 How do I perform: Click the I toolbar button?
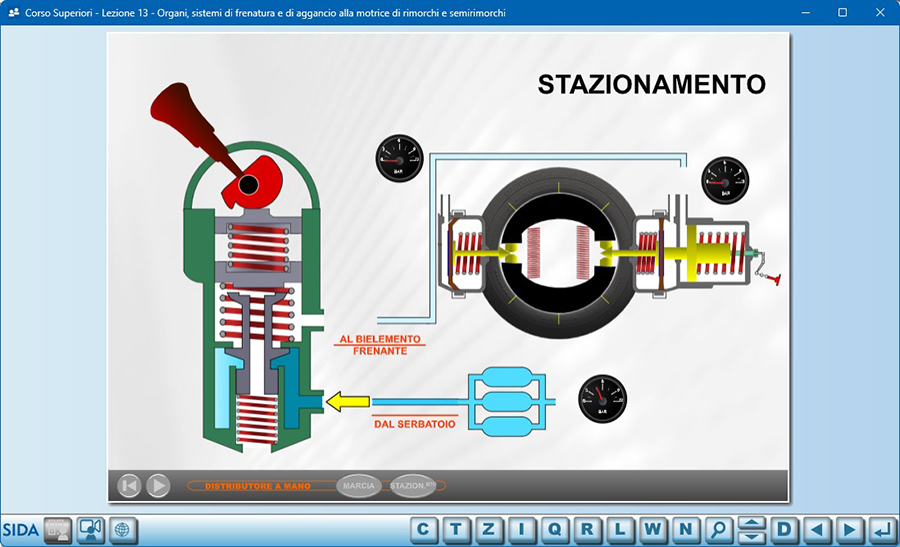tap(522, 529)
